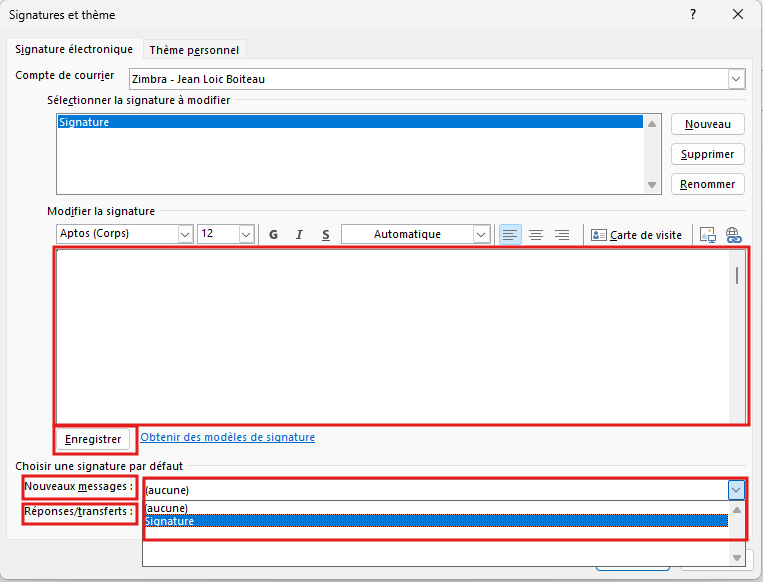Insert a picture into the signature

point(708,235)
